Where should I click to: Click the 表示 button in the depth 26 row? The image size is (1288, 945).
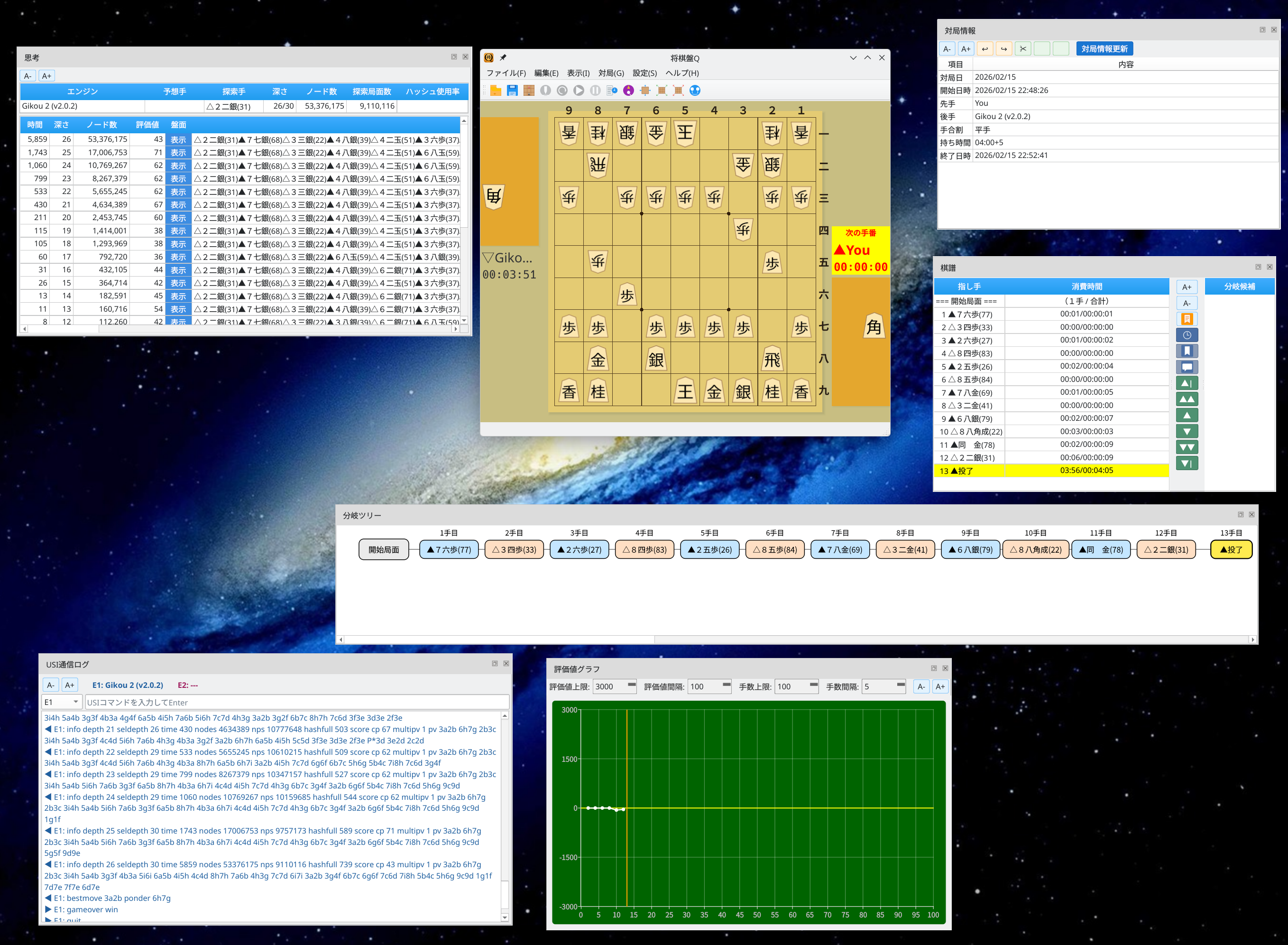pos(178,139)
